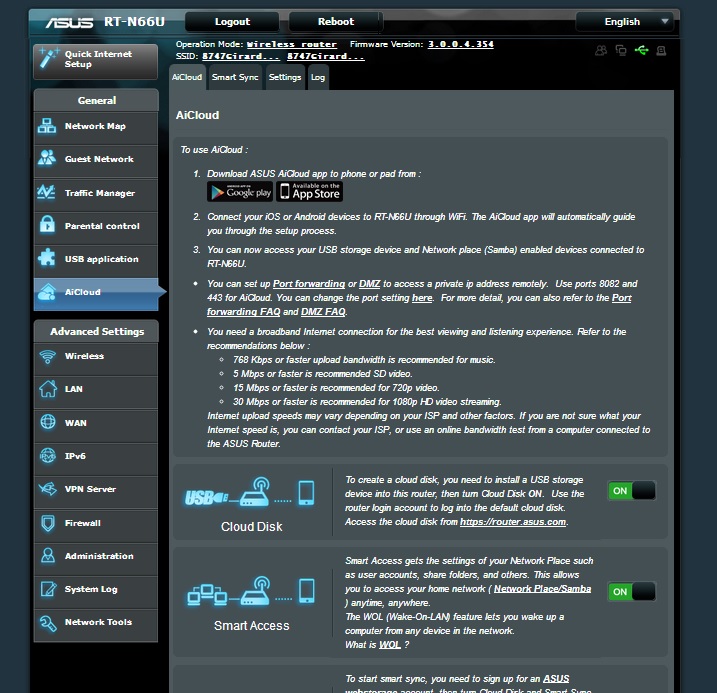Screen dimensions: 717x693
Task: Click the Logout button
Action: point(232,21)
